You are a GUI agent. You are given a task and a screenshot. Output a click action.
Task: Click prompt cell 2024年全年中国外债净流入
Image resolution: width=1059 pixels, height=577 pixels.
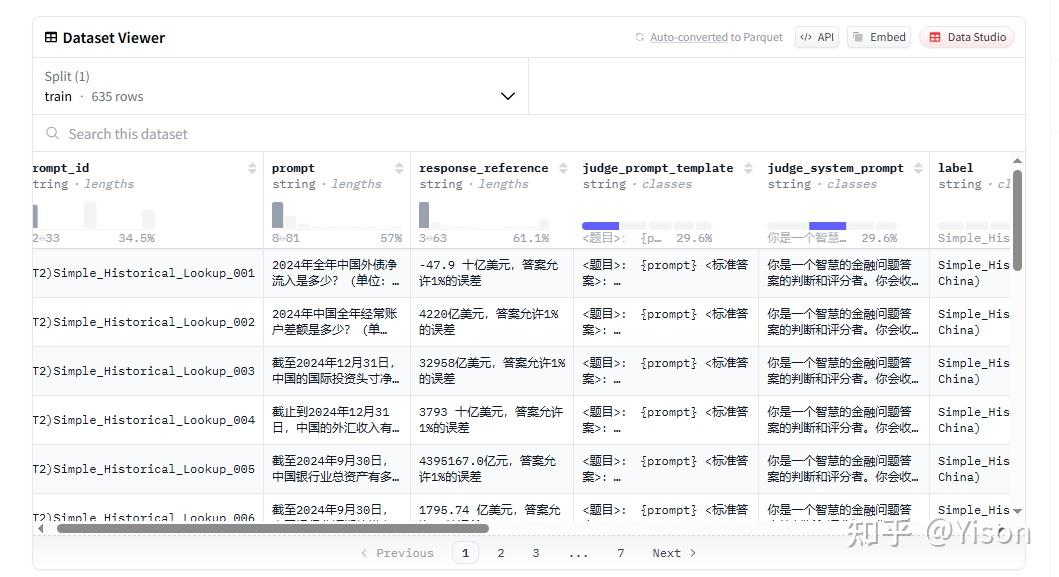pyautogui.click(x=336, y=273)
